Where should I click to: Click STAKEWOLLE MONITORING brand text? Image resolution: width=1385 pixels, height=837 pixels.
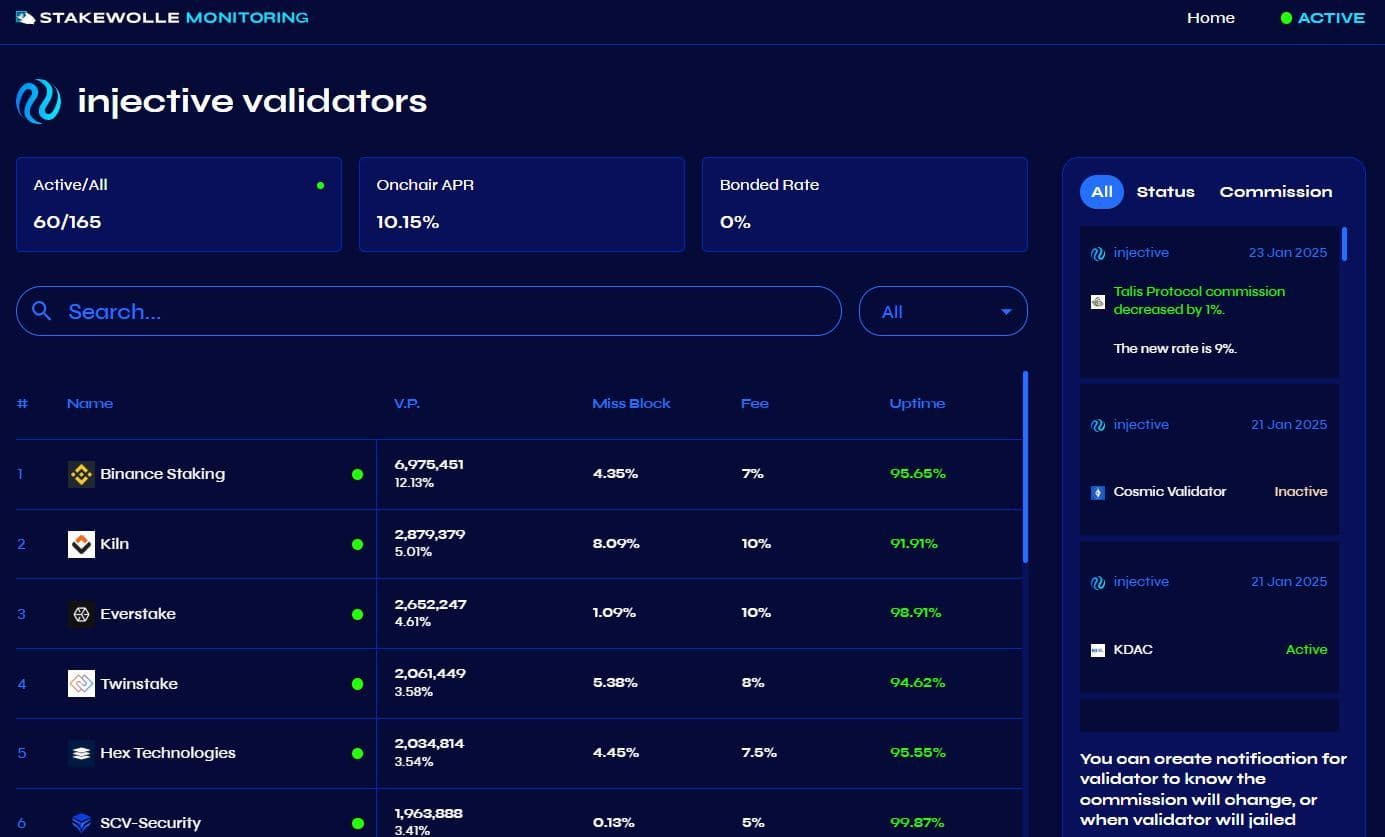pos(174,18)
